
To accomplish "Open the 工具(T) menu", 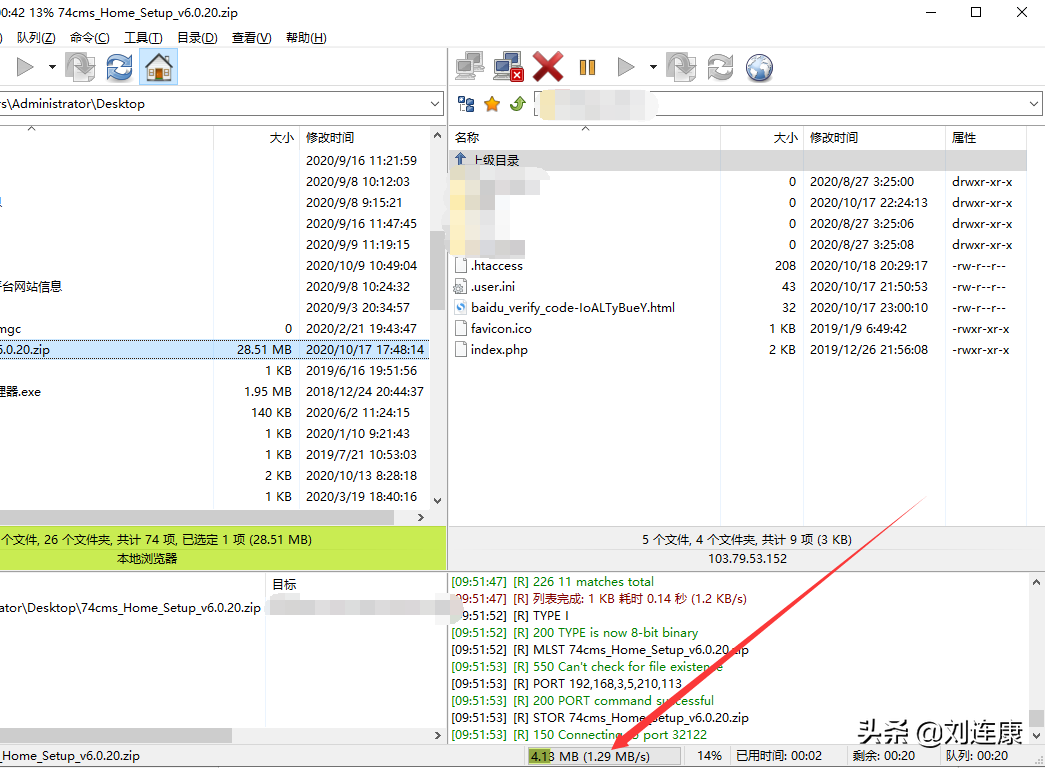I will (143, 38).
